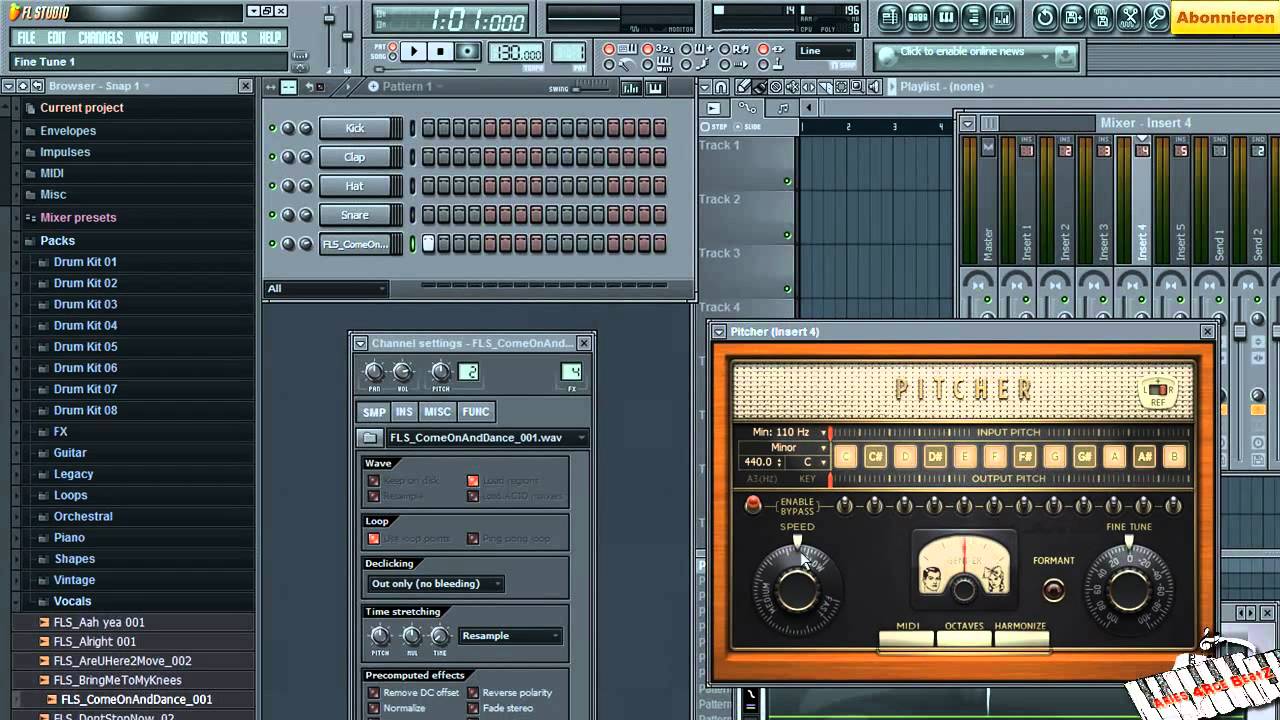Expand the Drum Kit 01 folder

click(x=85, y=262)
